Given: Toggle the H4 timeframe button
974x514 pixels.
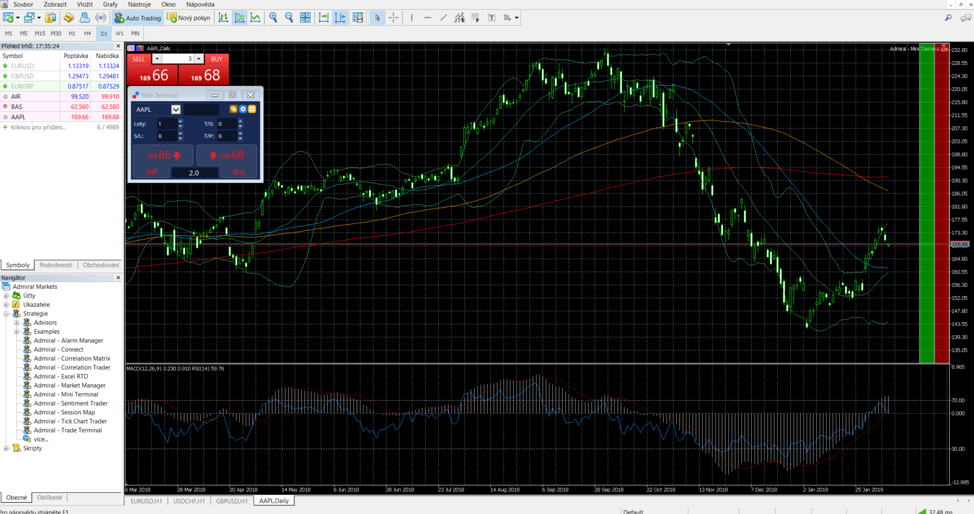Looking at the screenshot, I should [x=87, y=33].
